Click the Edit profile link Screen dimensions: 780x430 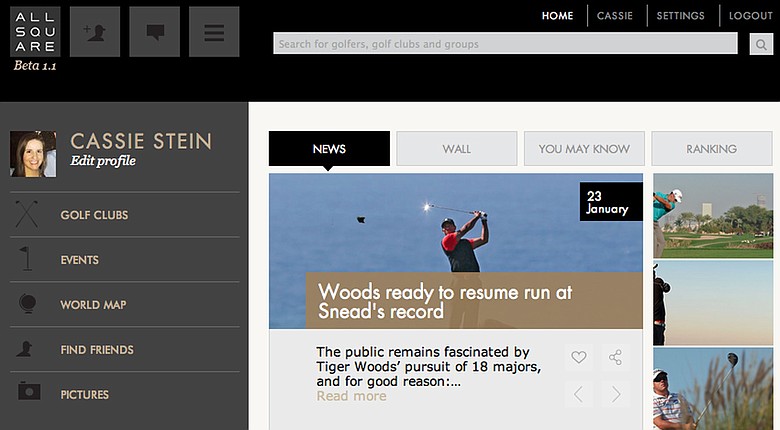[103, 161]
